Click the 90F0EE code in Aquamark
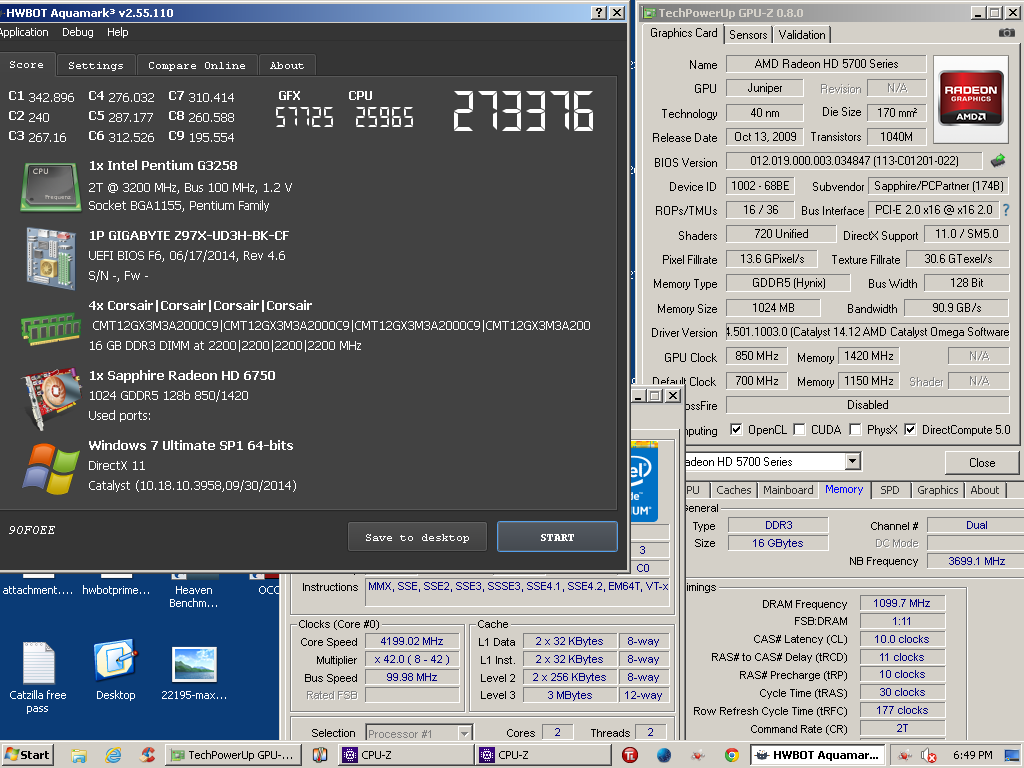Image resolution: width=1024 pixels, height=768 pixels. click(31, 530)
